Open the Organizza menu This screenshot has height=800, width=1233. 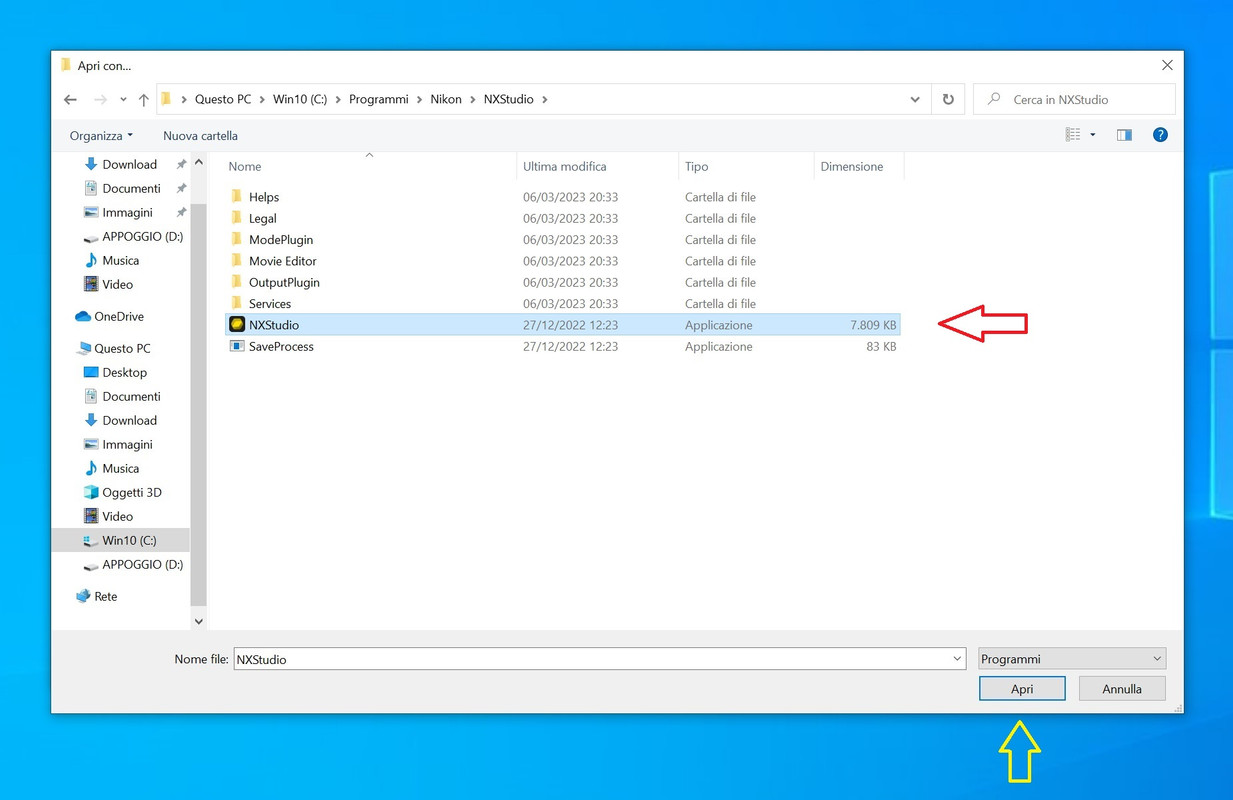point(101,136)
